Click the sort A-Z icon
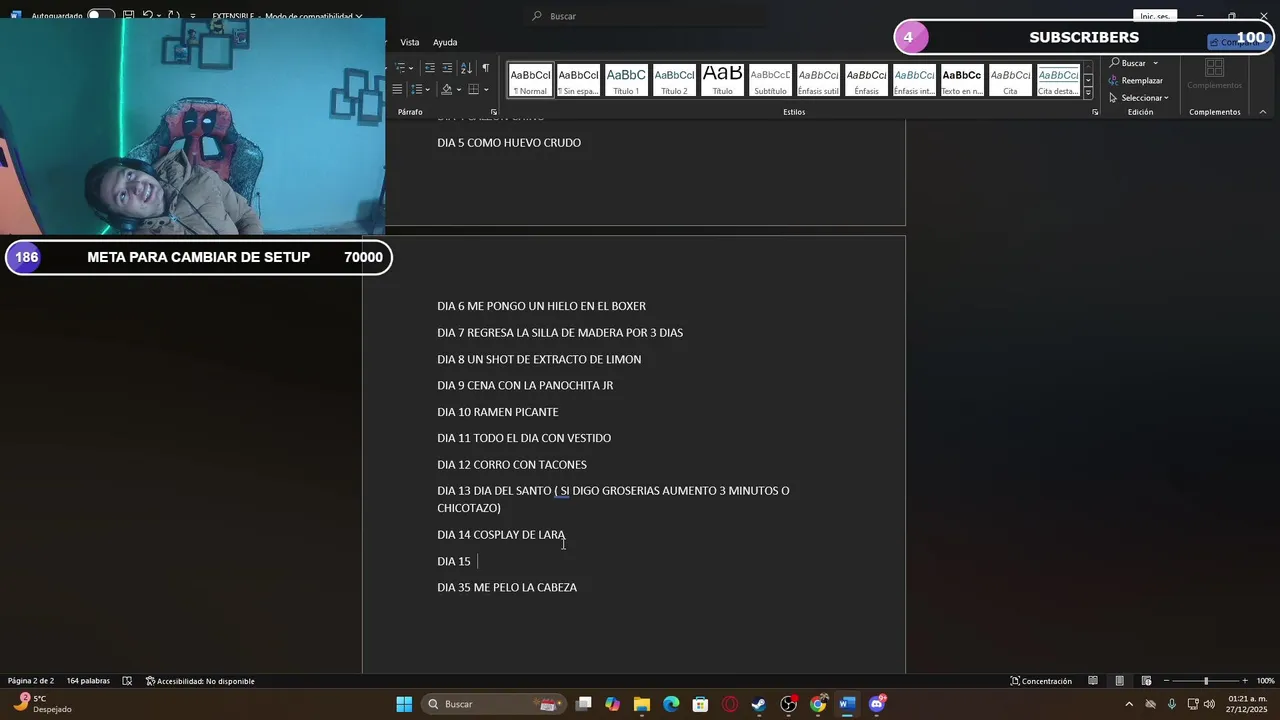The height and width of the screenshot is (720, 1280). 466,68
